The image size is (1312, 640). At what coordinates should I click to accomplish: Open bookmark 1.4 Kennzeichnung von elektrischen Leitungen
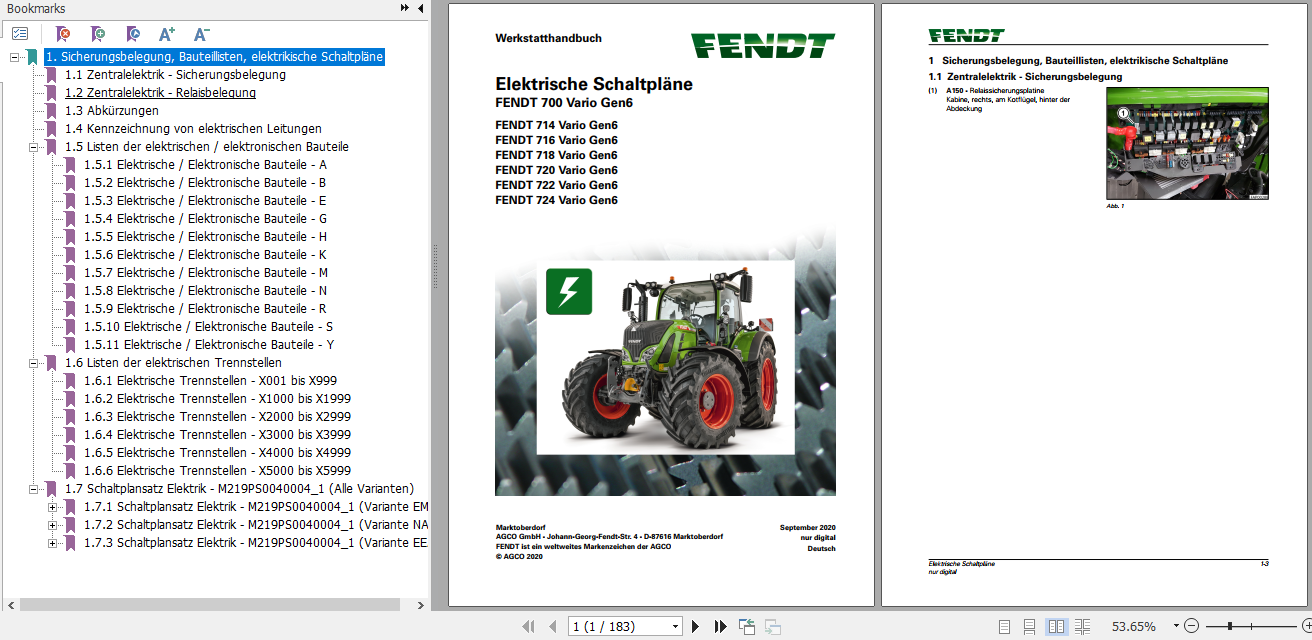193,129
